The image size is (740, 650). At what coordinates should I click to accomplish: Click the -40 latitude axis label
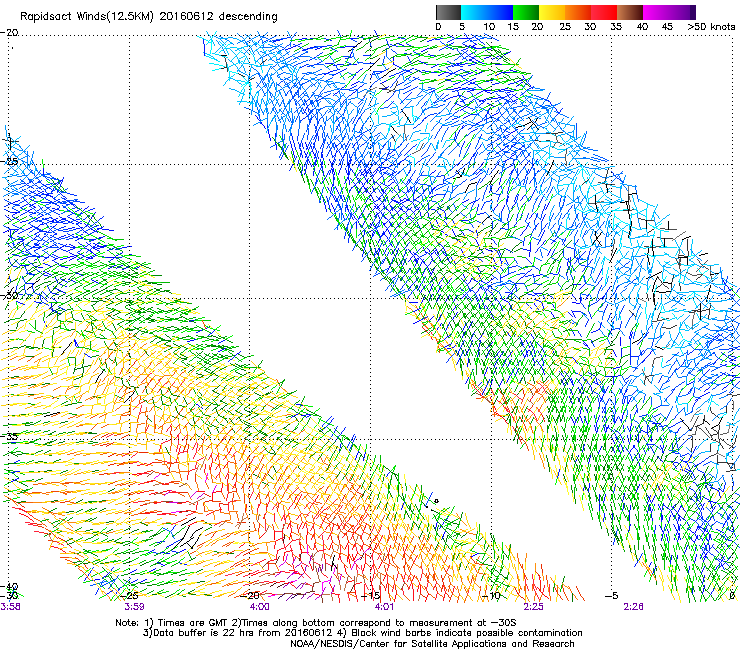pos(9,587)
